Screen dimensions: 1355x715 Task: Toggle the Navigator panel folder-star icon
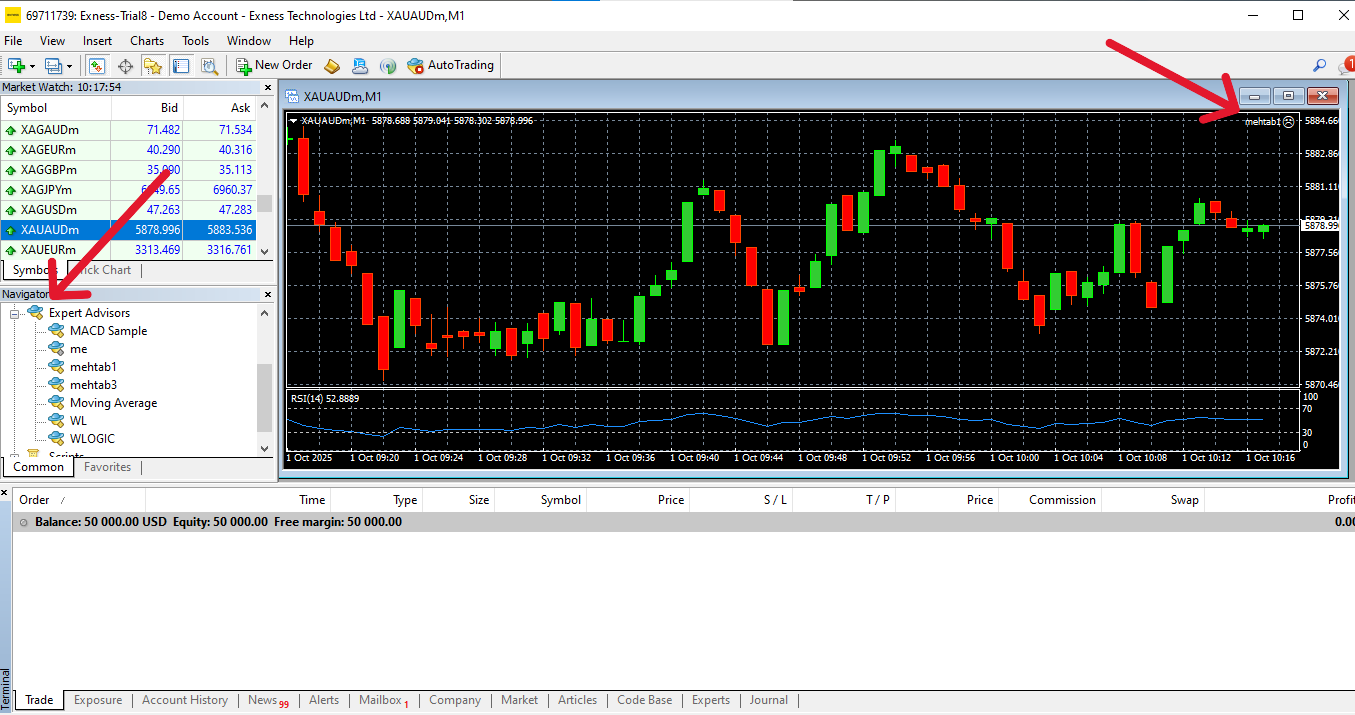(x=152, y=66)
